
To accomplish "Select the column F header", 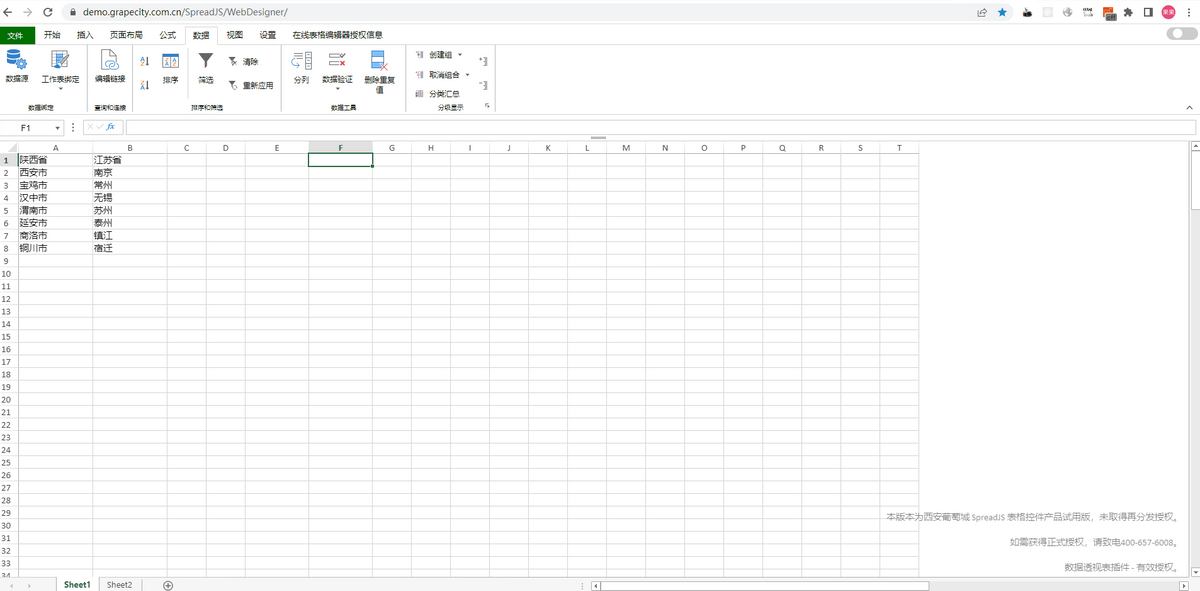I will coord(340,148).
